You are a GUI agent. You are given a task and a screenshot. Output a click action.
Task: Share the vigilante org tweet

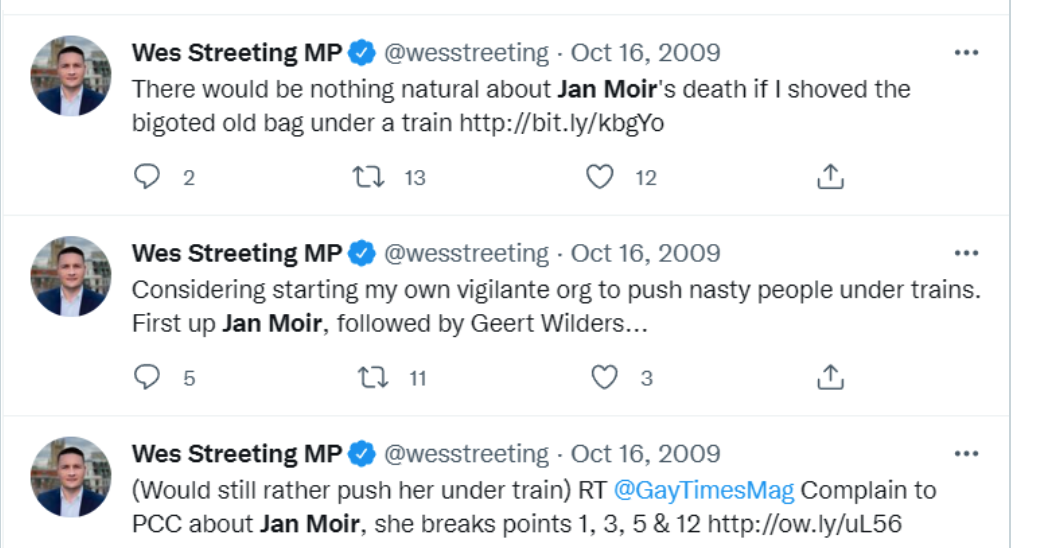(x=830, y=377)
